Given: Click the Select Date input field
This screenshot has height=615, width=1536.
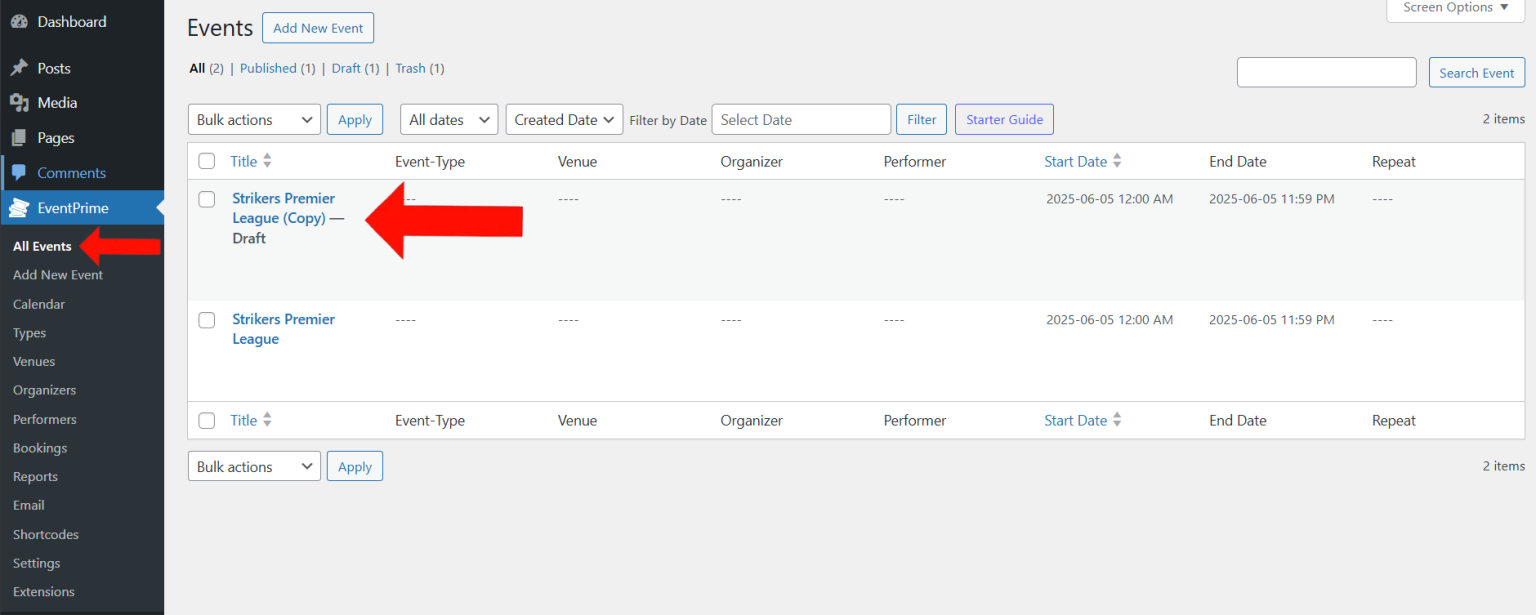Looking at the screenshot, I should point(801,120).
